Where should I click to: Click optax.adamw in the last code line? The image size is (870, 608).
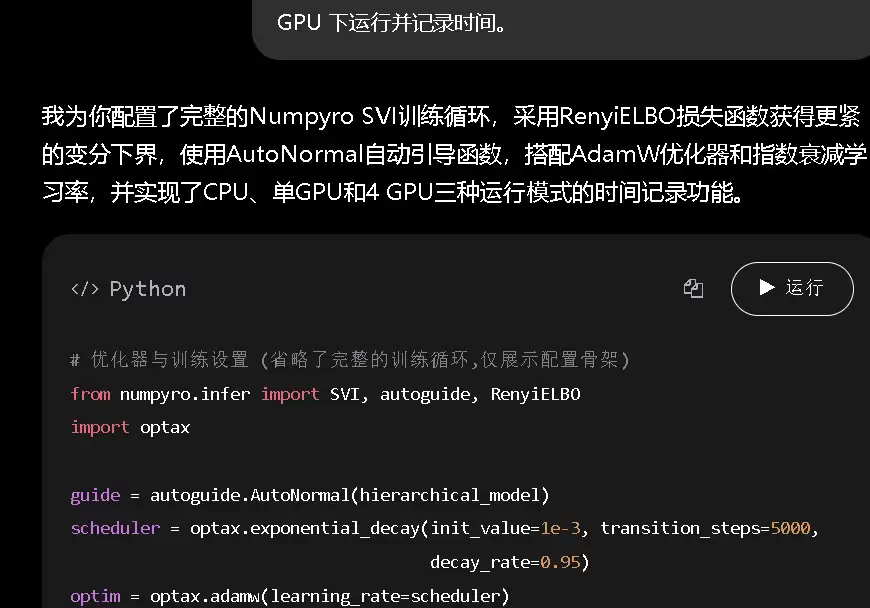(205, 596)
